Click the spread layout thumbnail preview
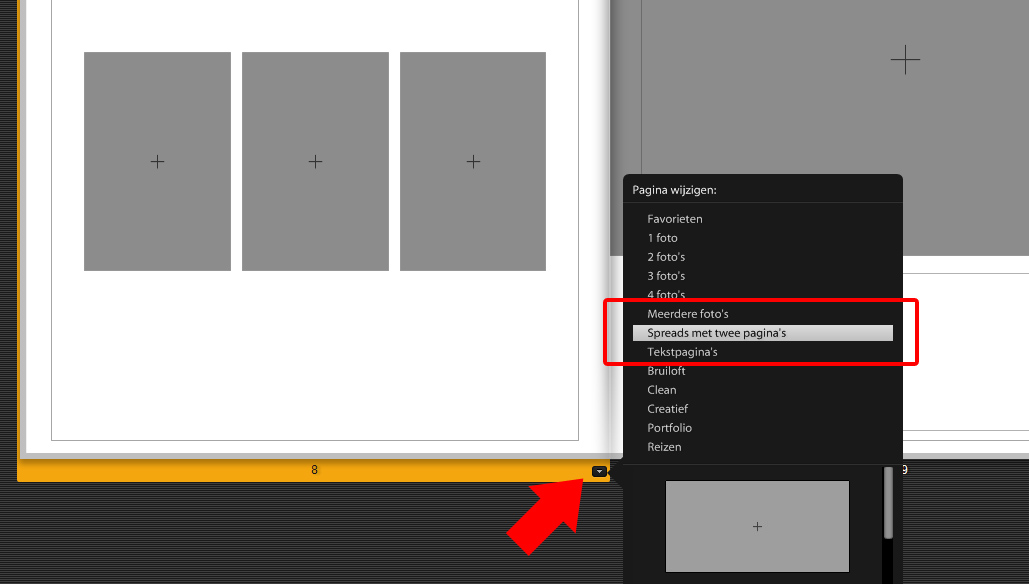 [757, 526]
